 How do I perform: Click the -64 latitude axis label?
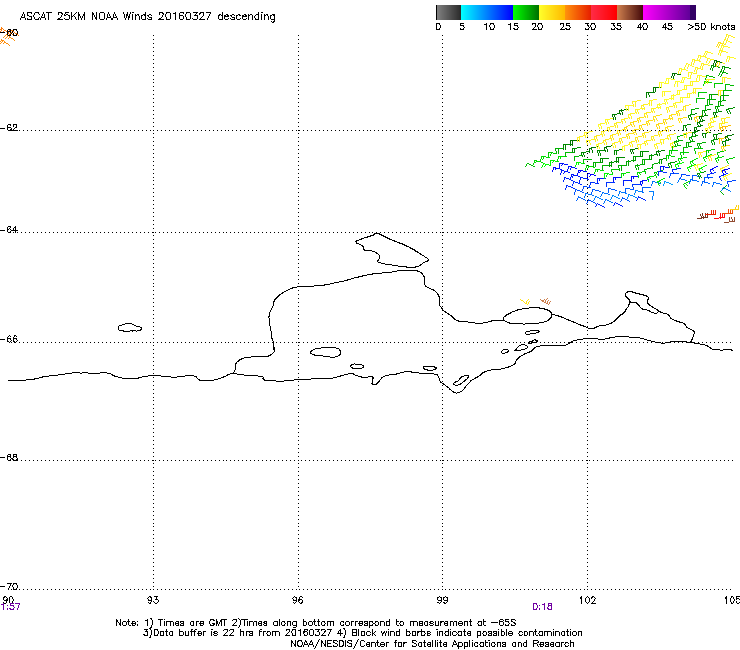click(9, 230)
